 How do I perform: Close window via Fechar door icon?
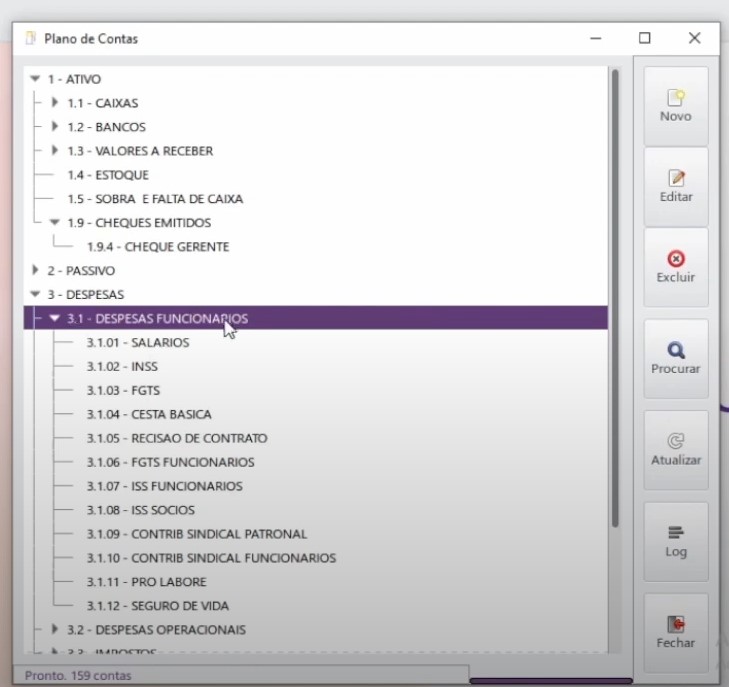(676, 624)
